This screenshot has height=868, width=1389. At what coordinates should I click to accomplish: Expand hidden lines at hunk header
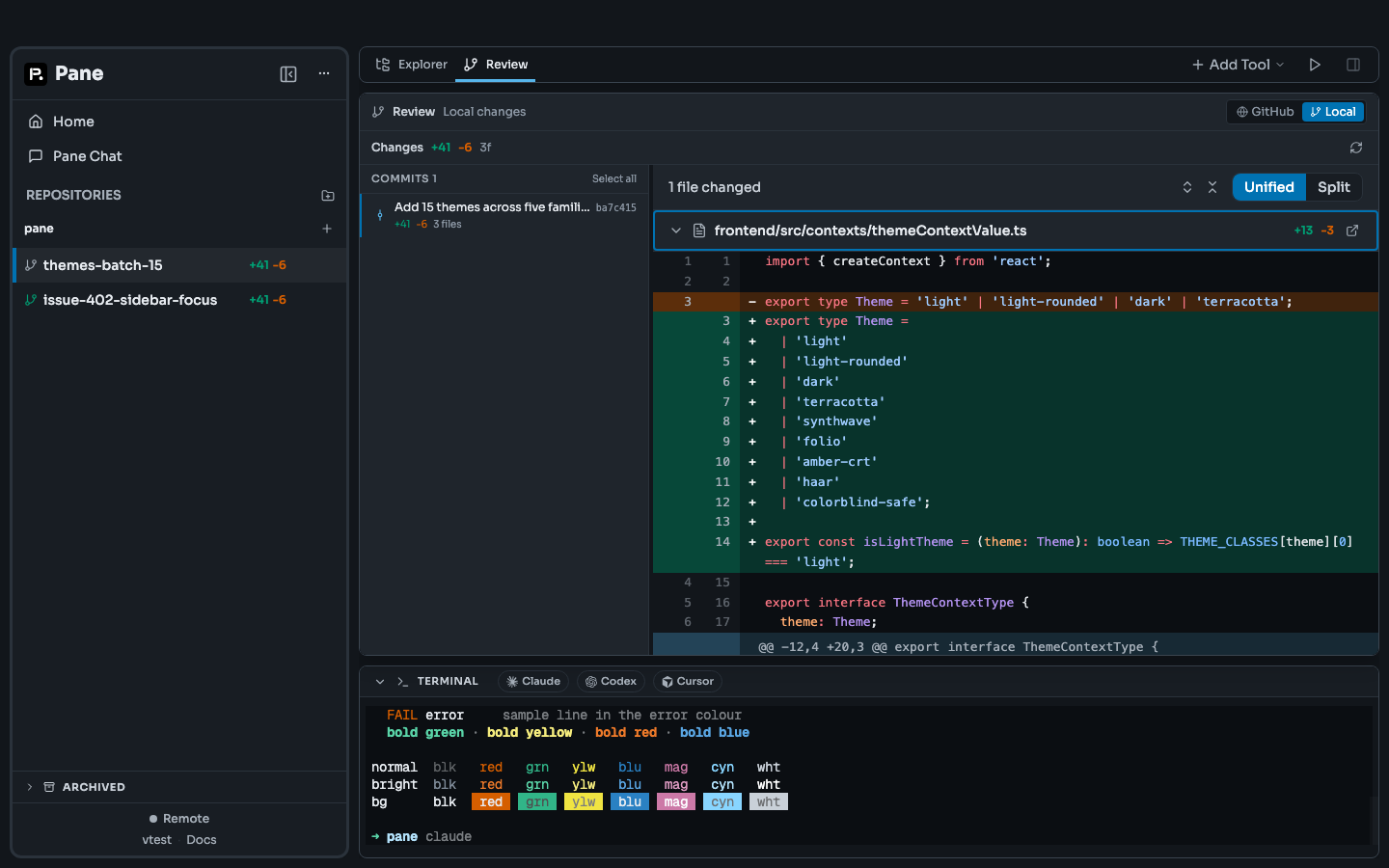[x=1016, y=646]
